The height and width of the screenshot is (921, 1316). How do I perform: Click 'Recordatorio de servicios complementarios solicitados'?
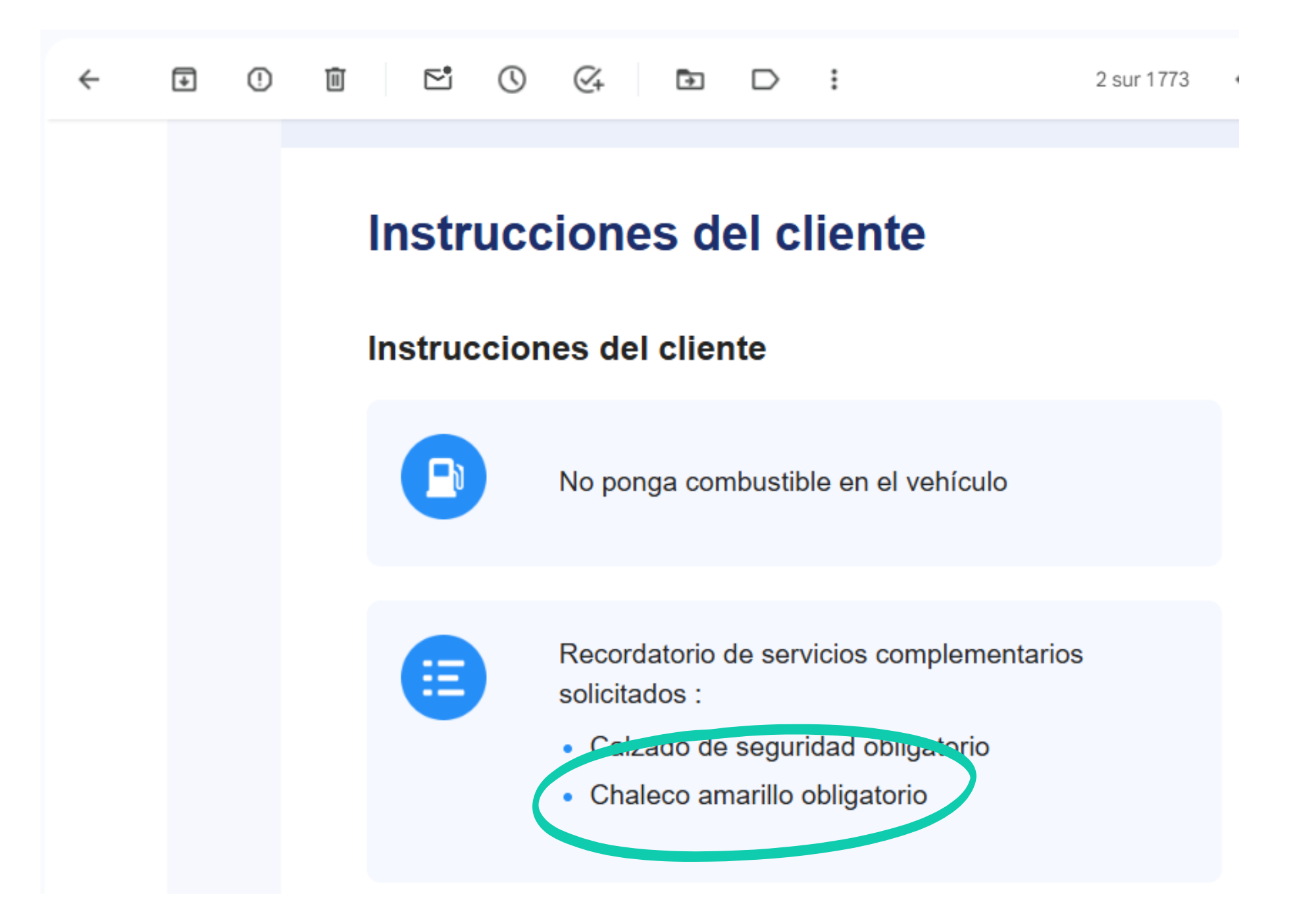pos(821,674)
